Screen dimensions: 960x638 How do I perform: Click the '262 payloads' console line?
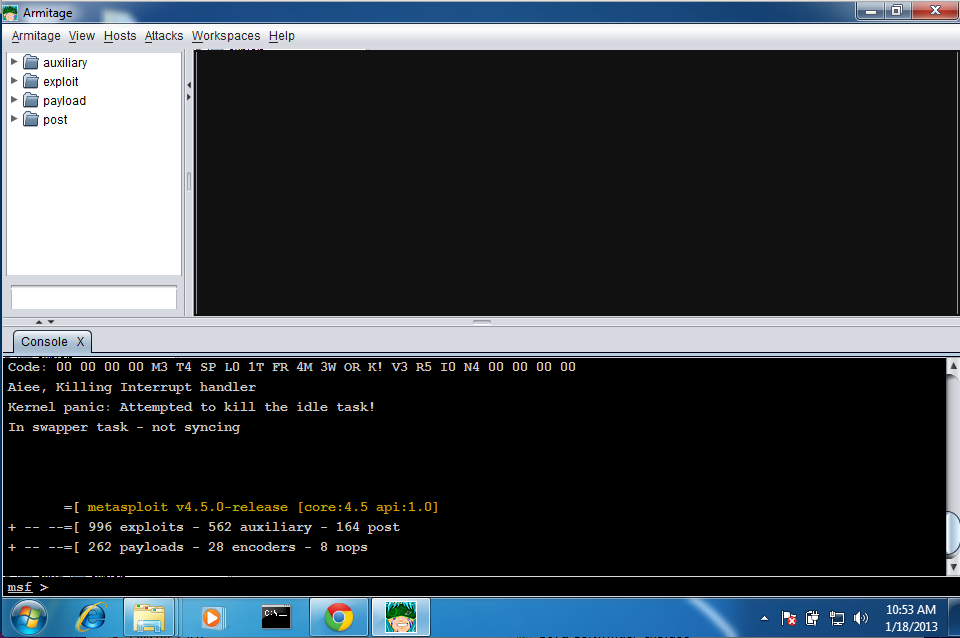point(187,547)
